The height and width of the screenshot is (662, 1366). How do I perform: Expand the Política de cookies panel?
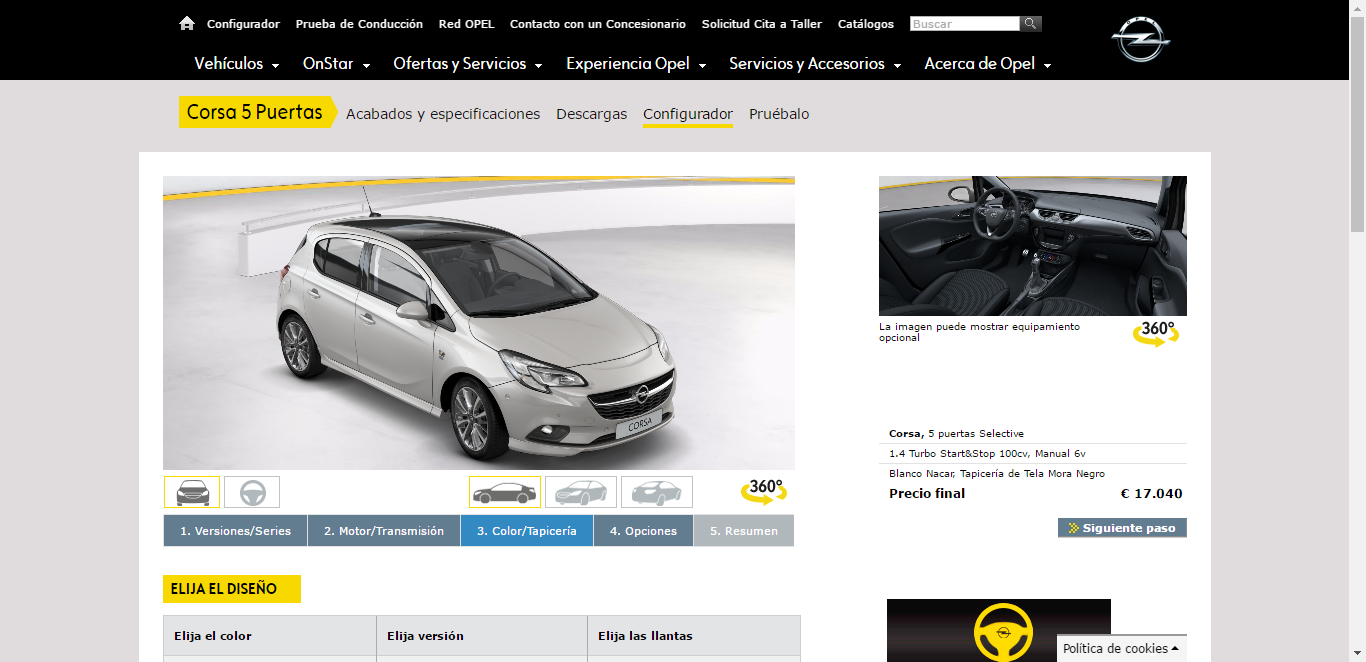pyautogui.click(x=1121, y=648)
